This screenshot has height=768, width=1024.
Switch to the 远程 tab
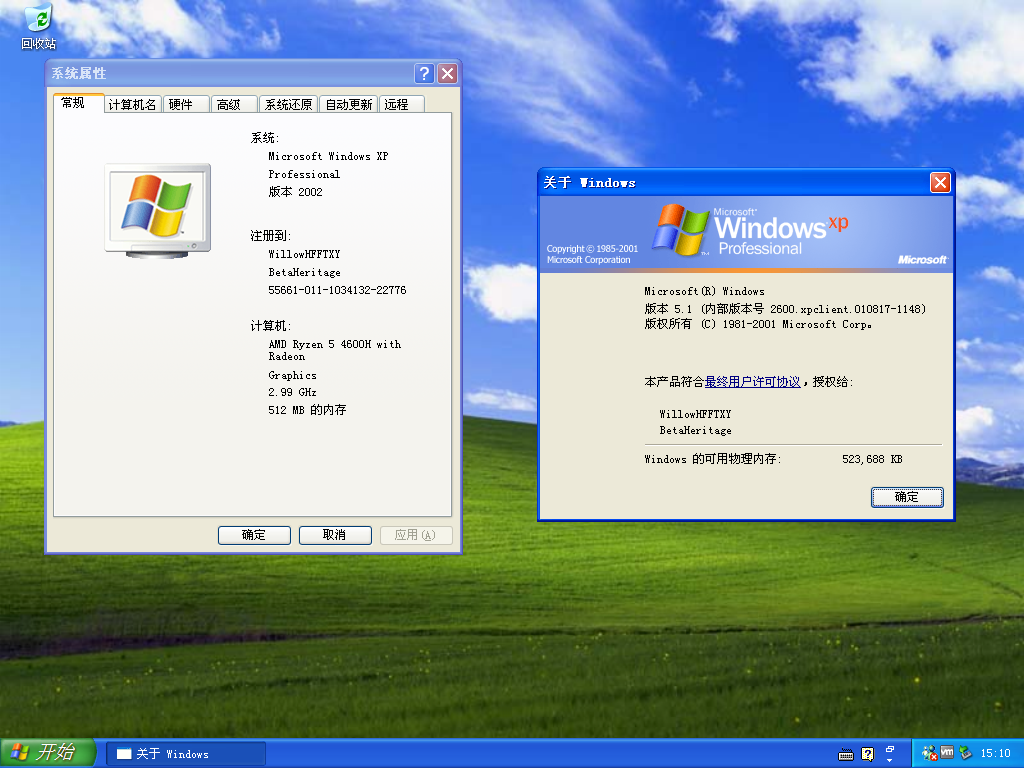402,104
